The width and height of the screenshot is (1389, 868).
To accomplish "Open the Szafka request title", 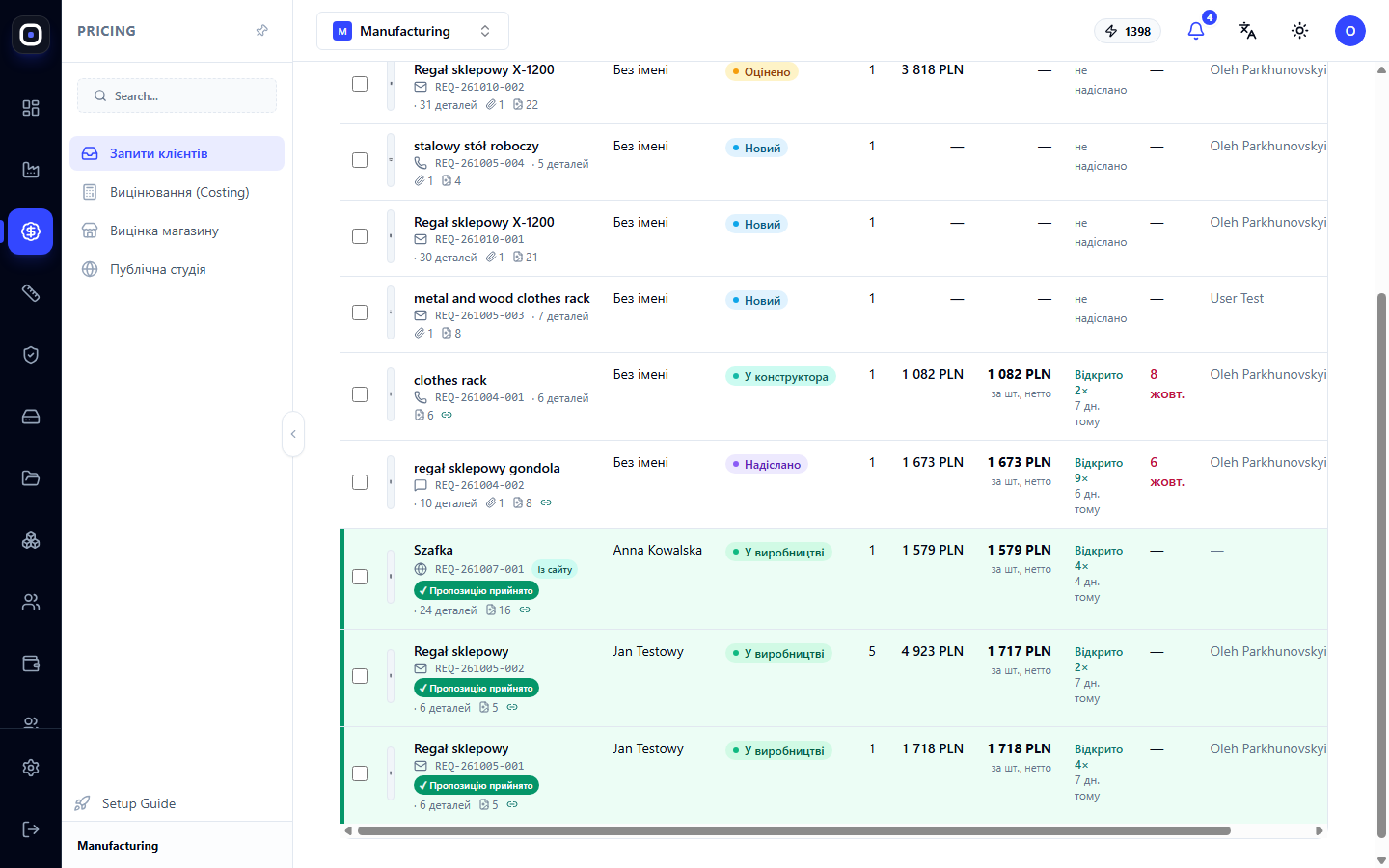I will click(433, 551).
